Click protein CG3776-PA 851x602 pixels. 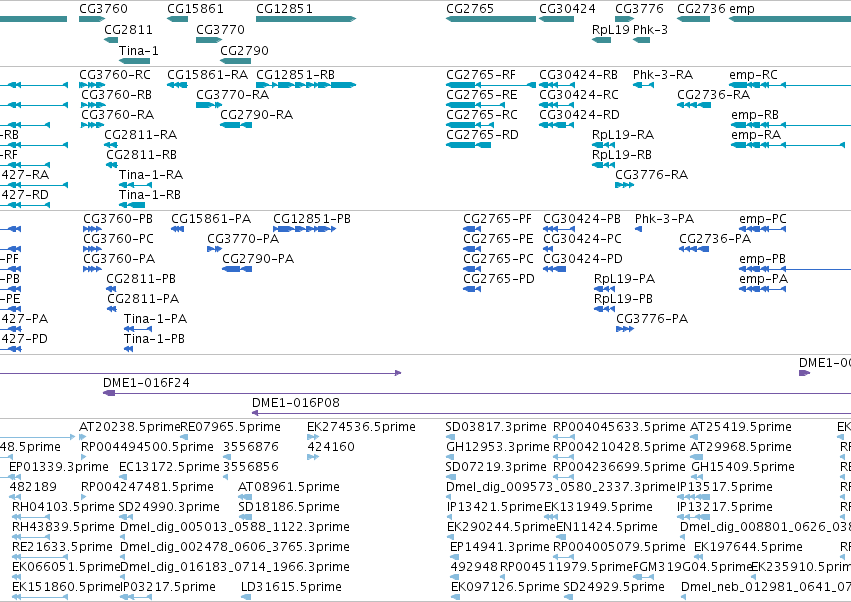pos(625,329)
